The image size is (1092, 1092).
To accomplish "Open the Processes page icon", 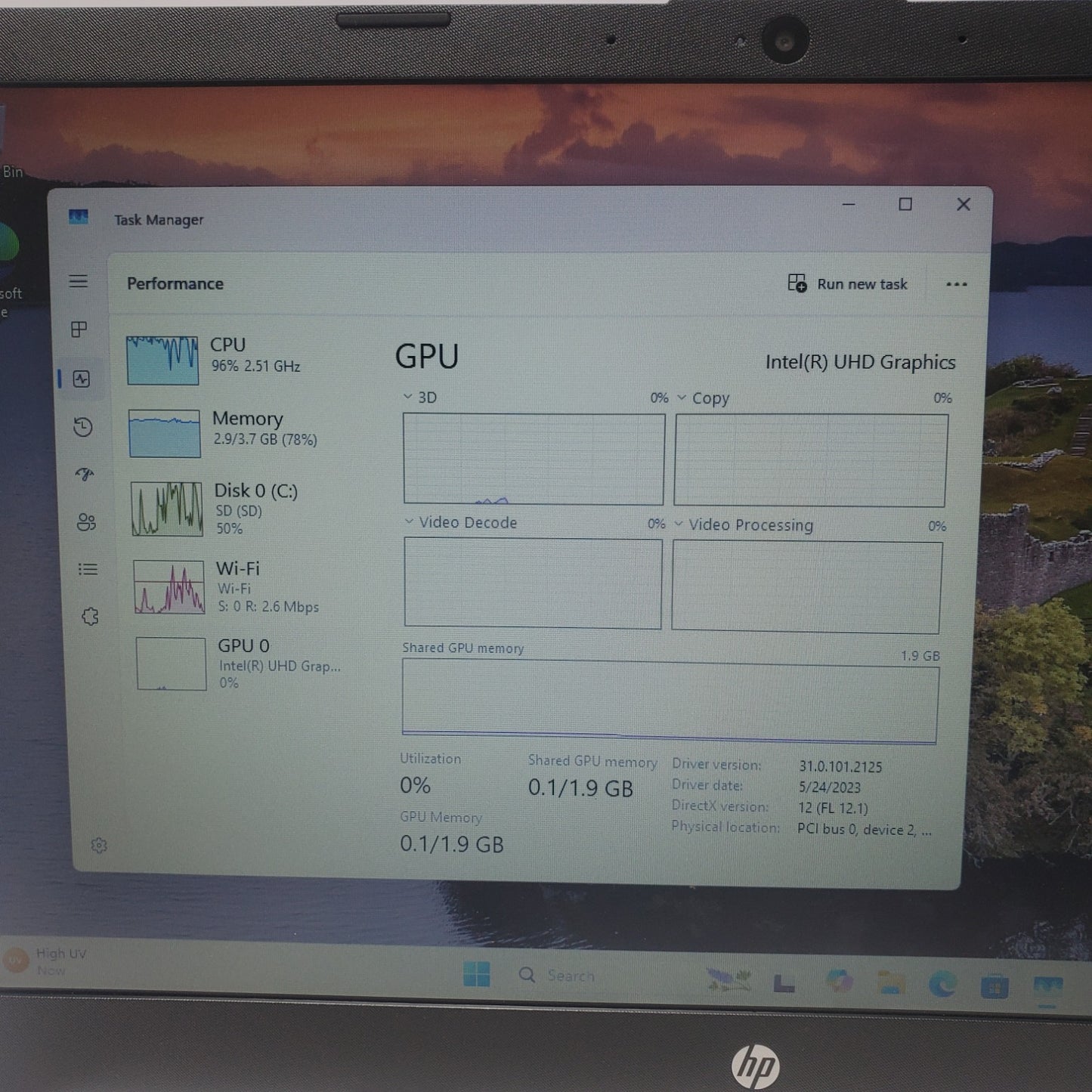I will point(79,329).
